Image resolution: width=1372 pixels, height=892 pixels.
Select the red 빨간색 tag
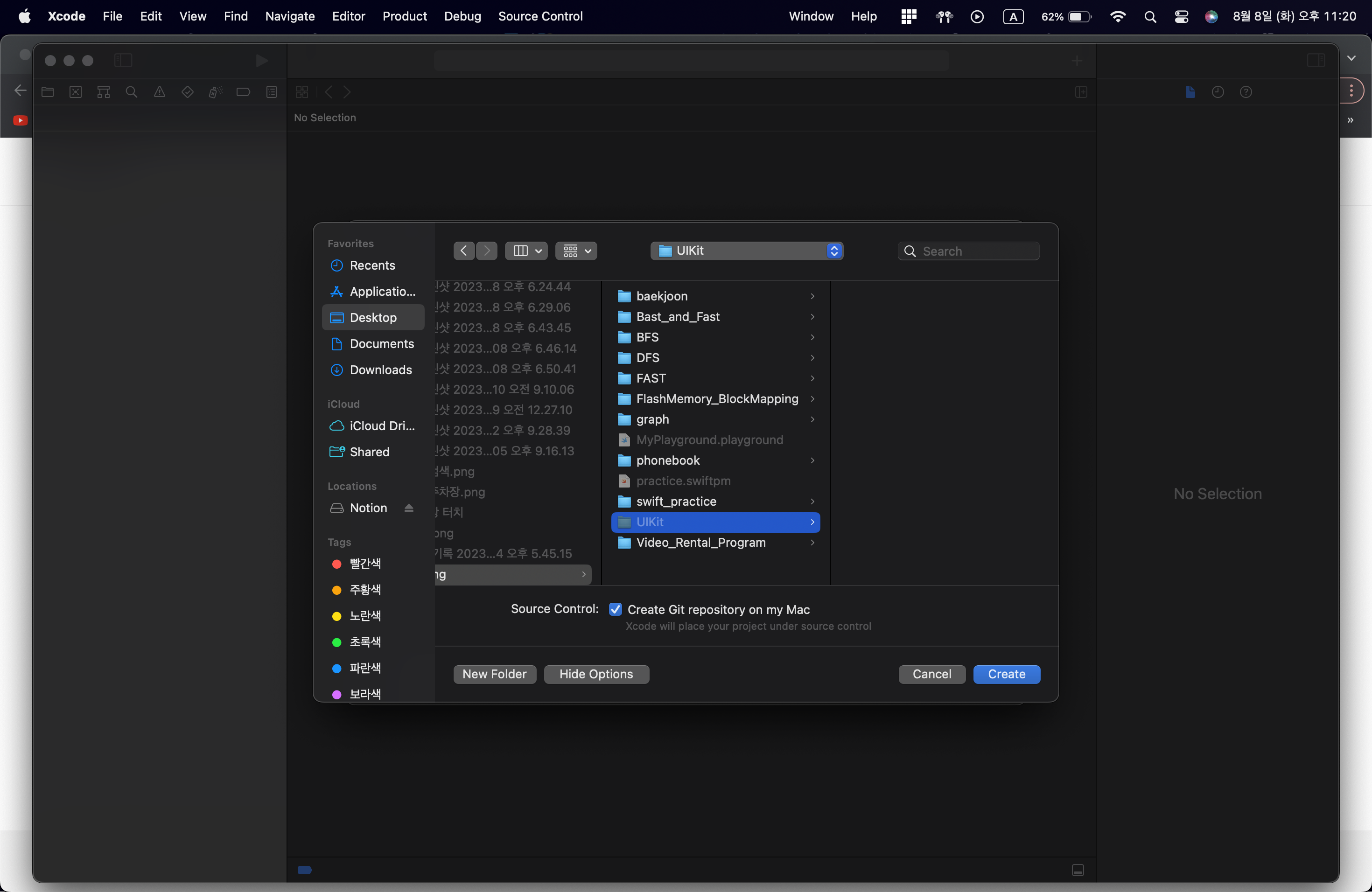(x=364, y=564)
